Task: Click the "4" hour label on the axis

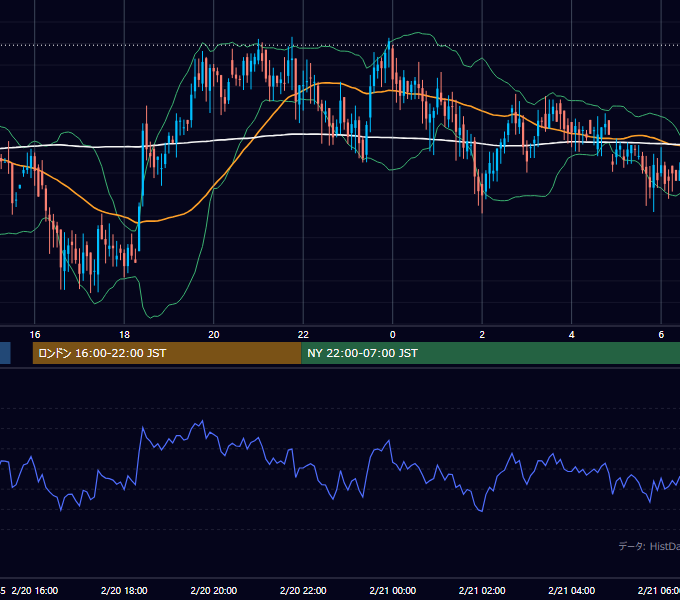Action: tap(572, 334)
